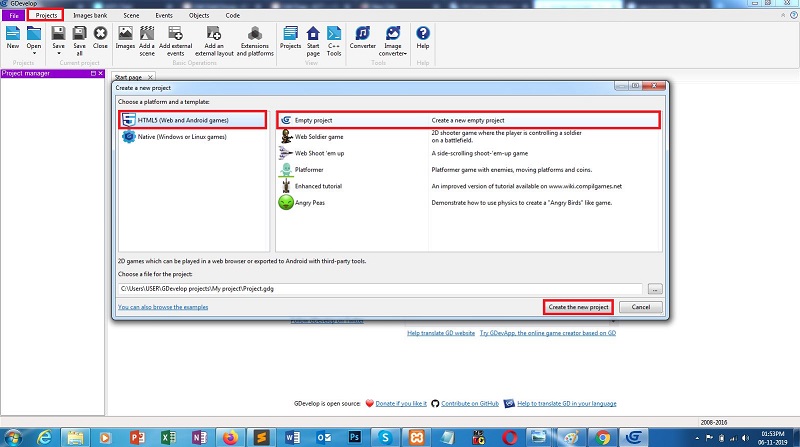Image resolution: width=800 pixels, height=447 pixels.
Task: Undock the Project manager panel
Action: coord(93,73)
